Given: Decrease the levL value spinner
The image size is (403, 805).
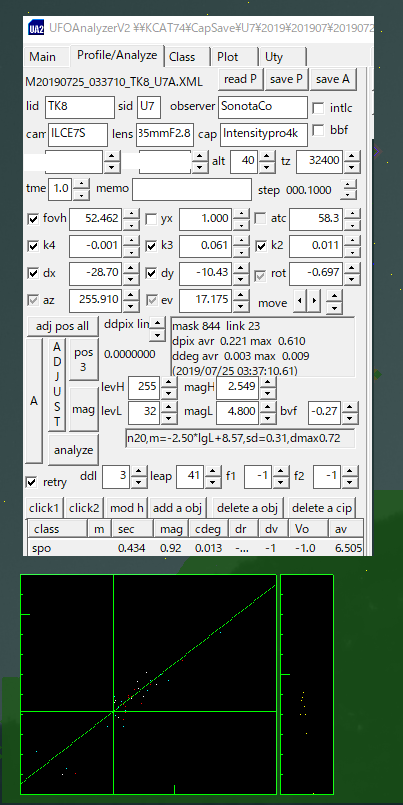Looking at the screenshot, I should [x=169, y=418].
